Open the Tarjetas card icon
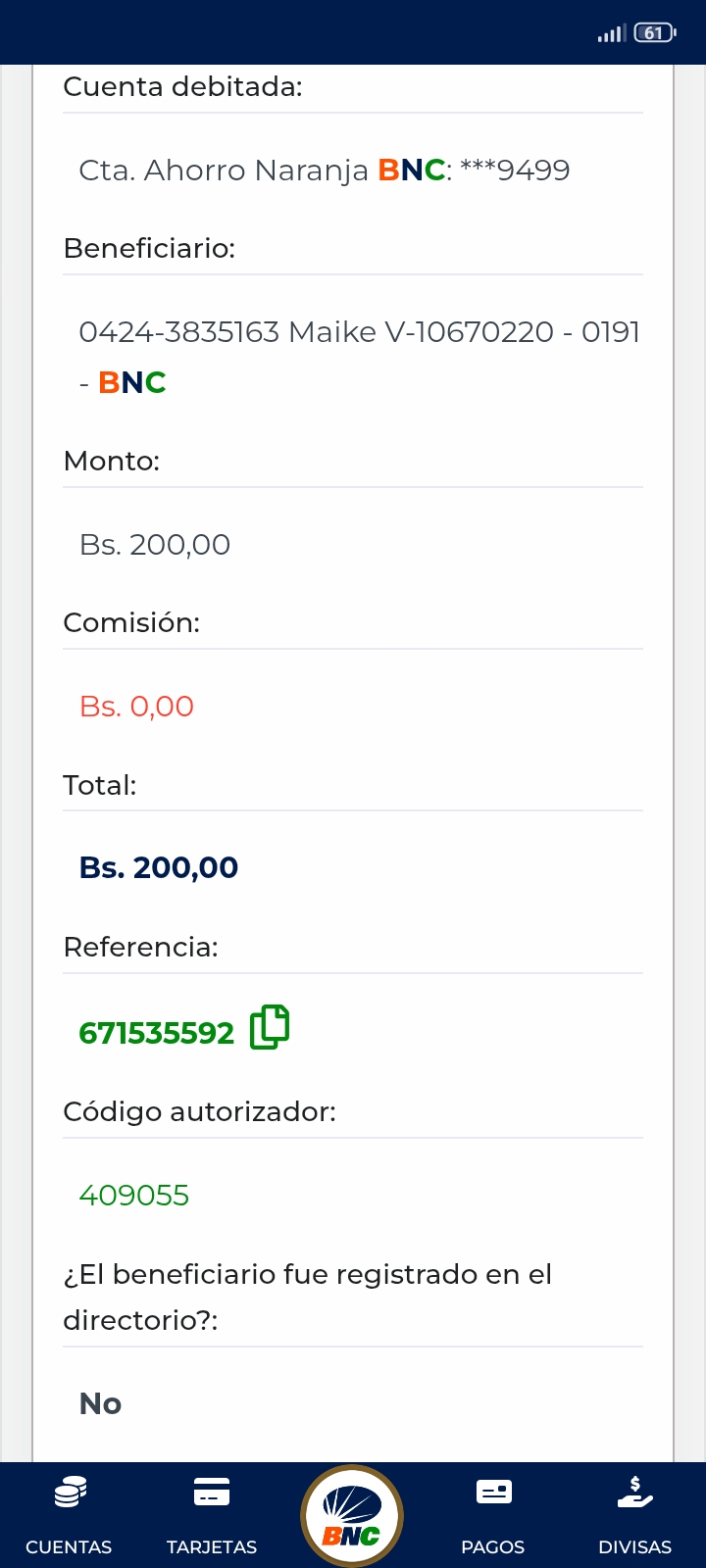The image size is (706, 1568). tap(212, 1493)
